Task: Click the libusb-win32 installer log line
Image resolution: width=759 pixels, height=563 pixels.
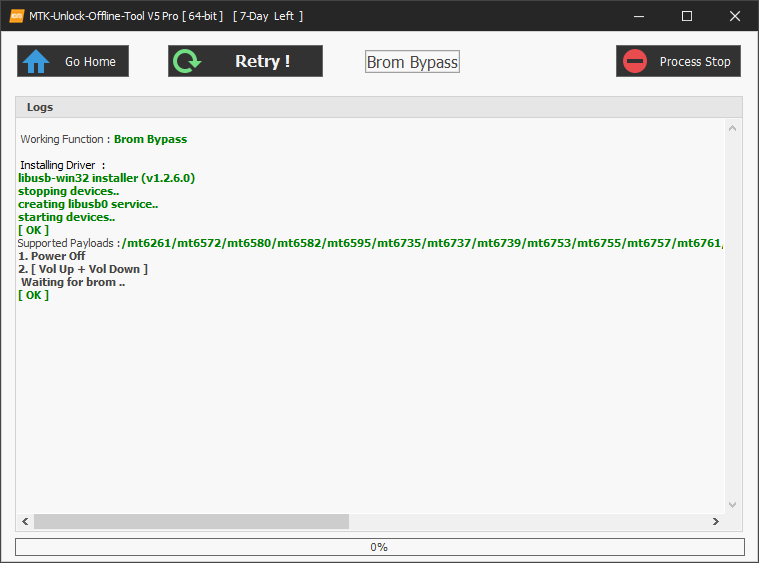Action: pyautogui.click(x=106, y=178)
